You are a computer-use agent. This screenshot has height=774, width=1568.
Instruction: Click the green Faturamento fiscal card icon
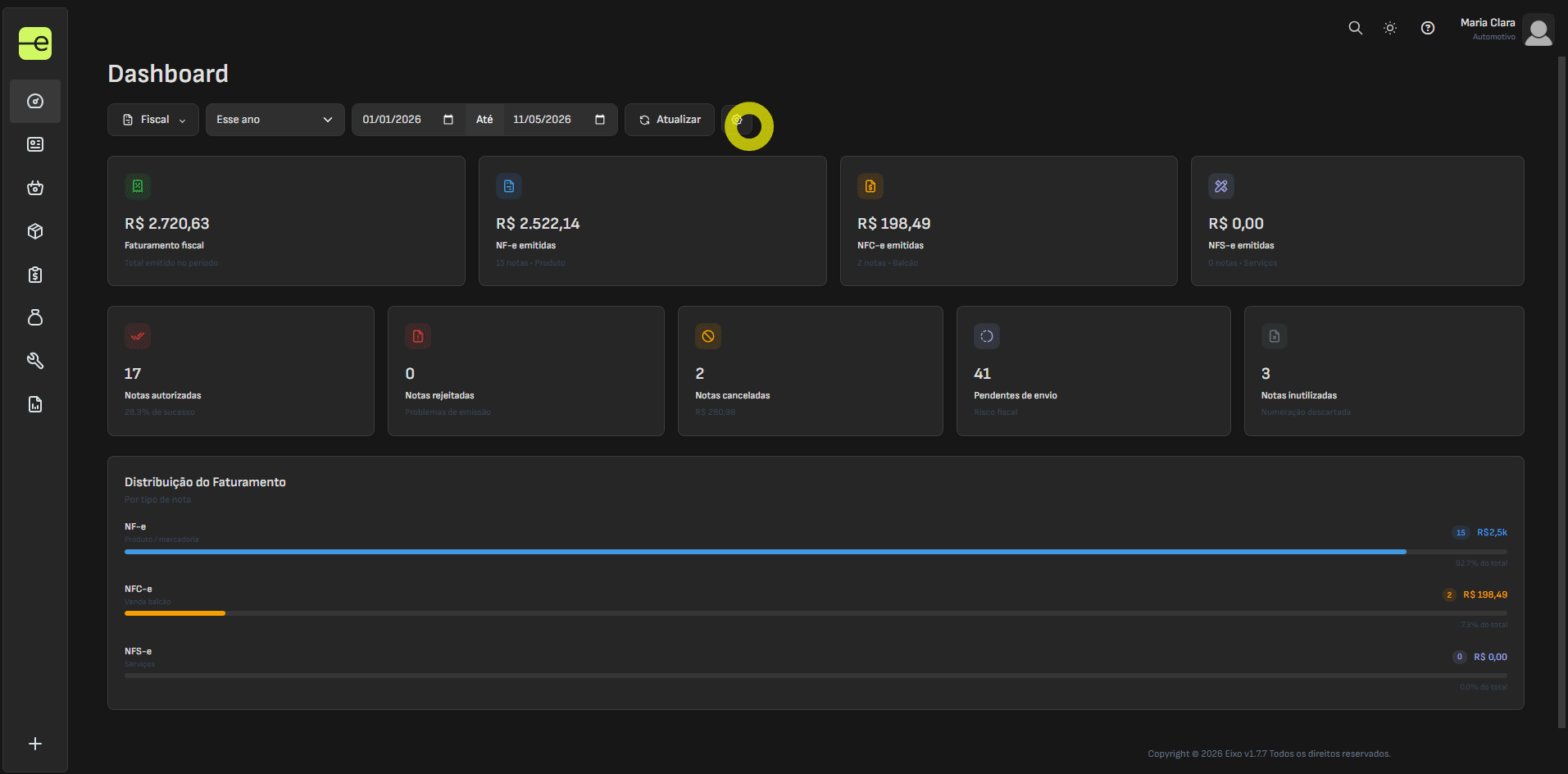click(138, 186)
